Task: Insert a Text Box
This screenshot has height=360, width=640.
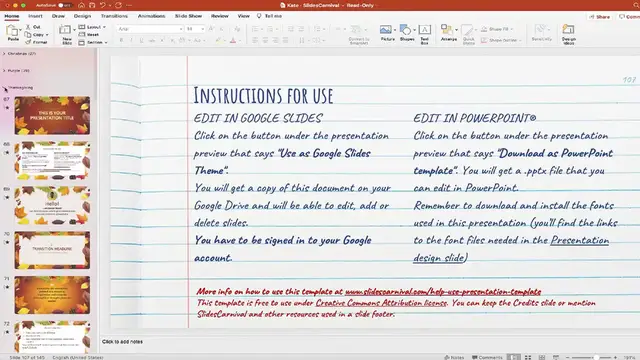Action: pos(424,33)
